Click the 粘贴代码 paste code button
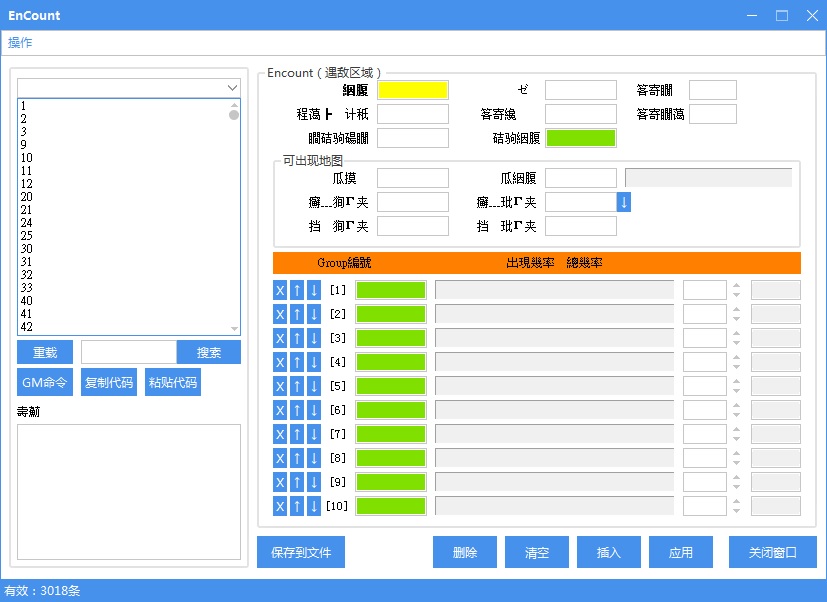 click(172, 383)
